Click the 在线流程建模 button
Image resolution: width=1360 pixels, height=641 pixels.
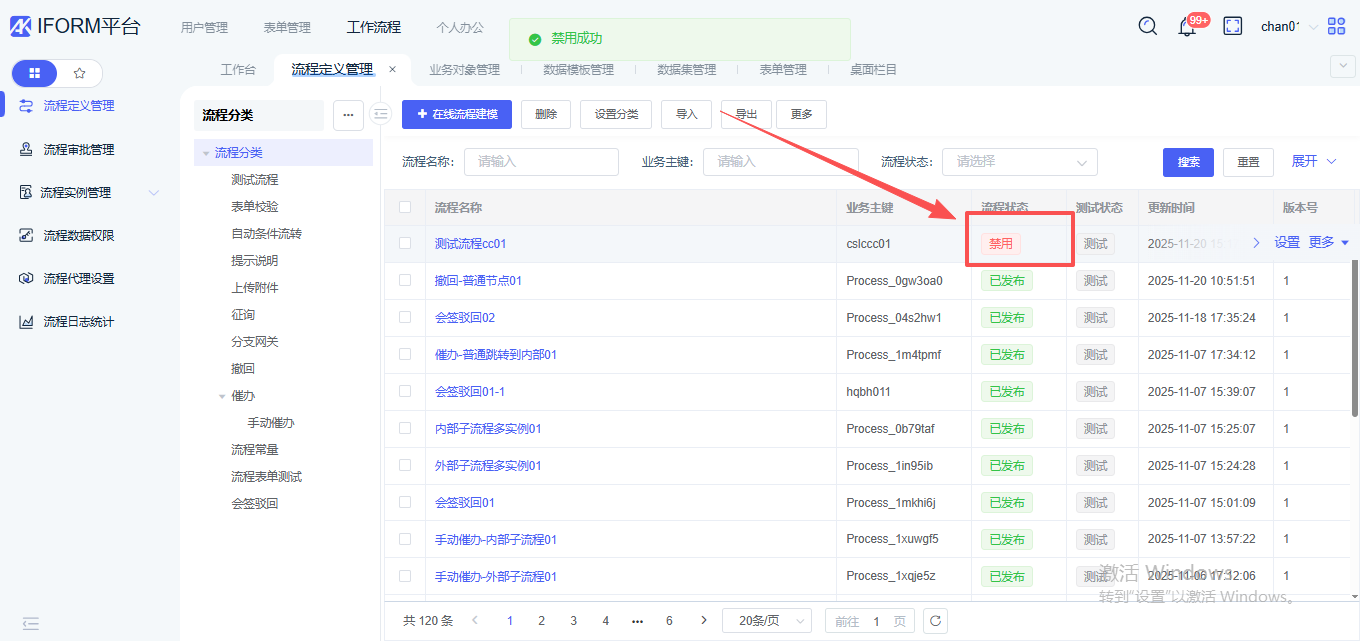[456, 114]
